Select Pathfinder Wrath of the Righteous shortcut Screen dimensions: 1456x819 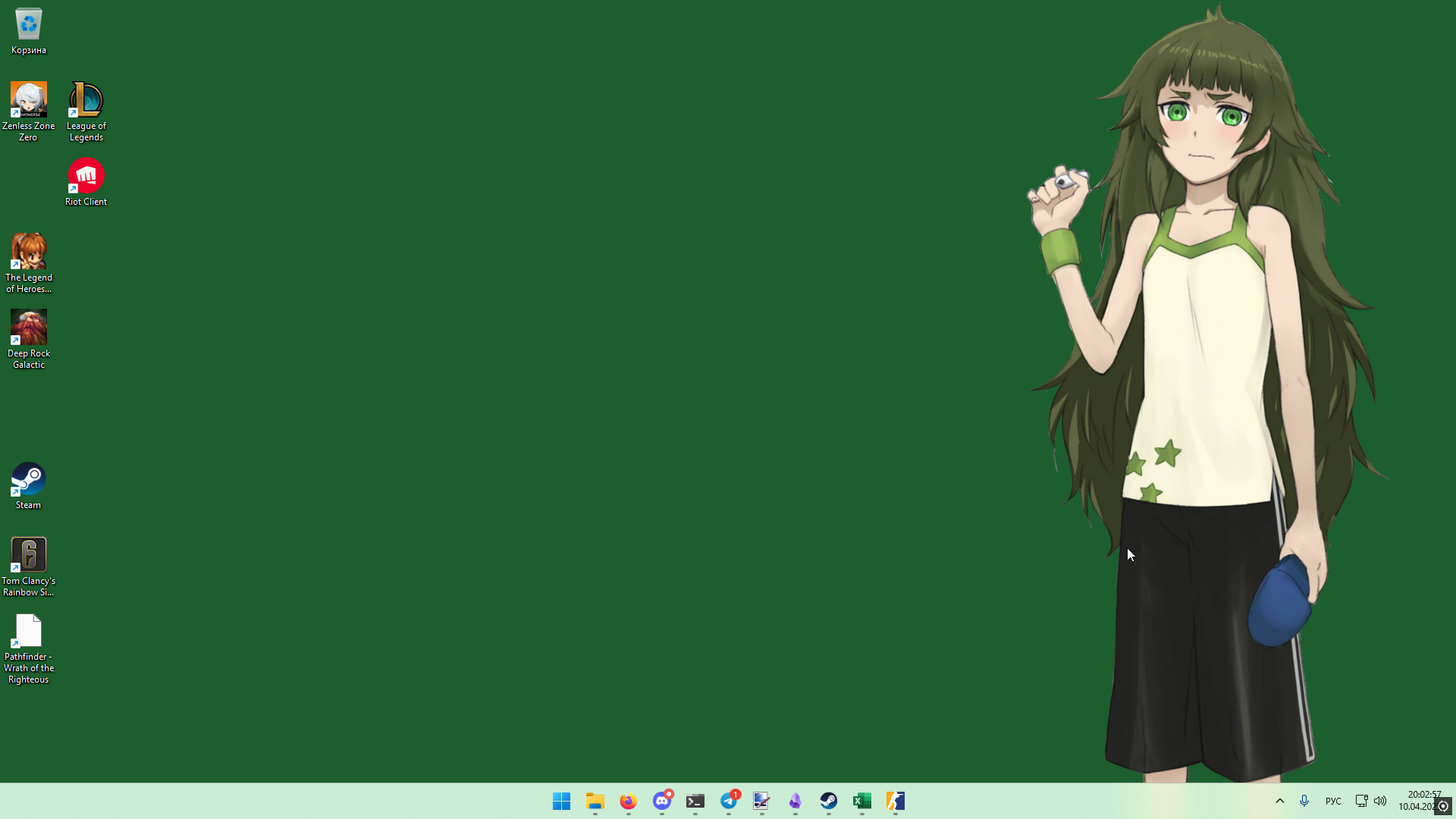29,648
